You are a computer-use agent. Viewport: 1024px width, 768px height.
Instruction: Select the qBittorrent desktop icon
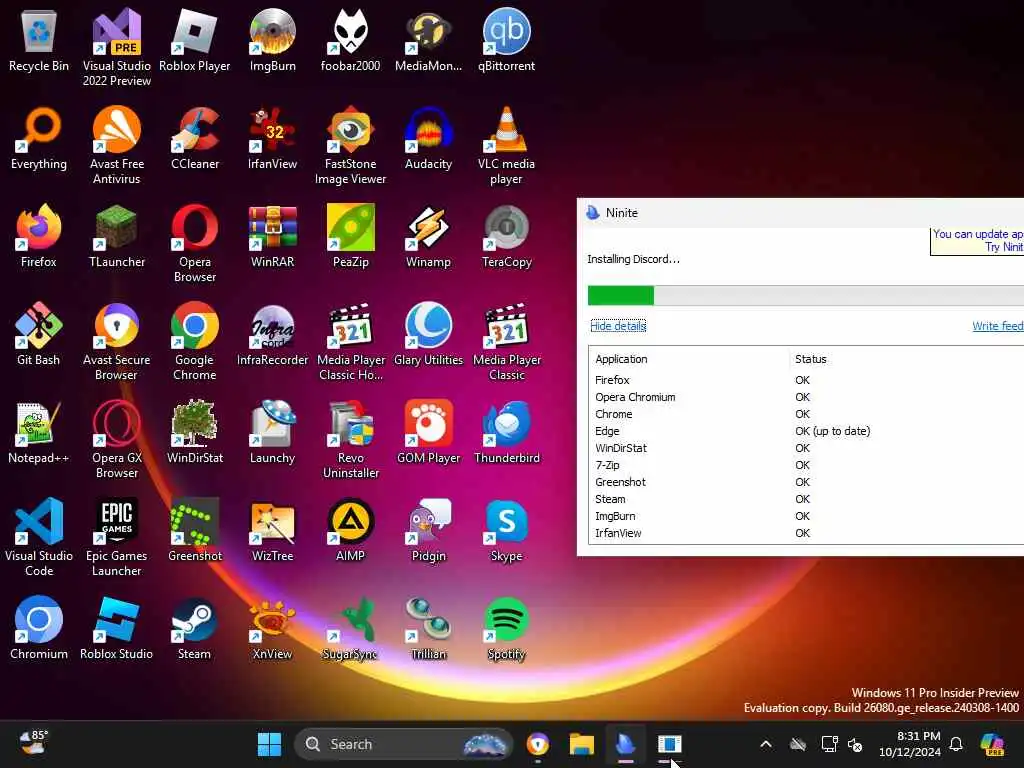(506, 40)
